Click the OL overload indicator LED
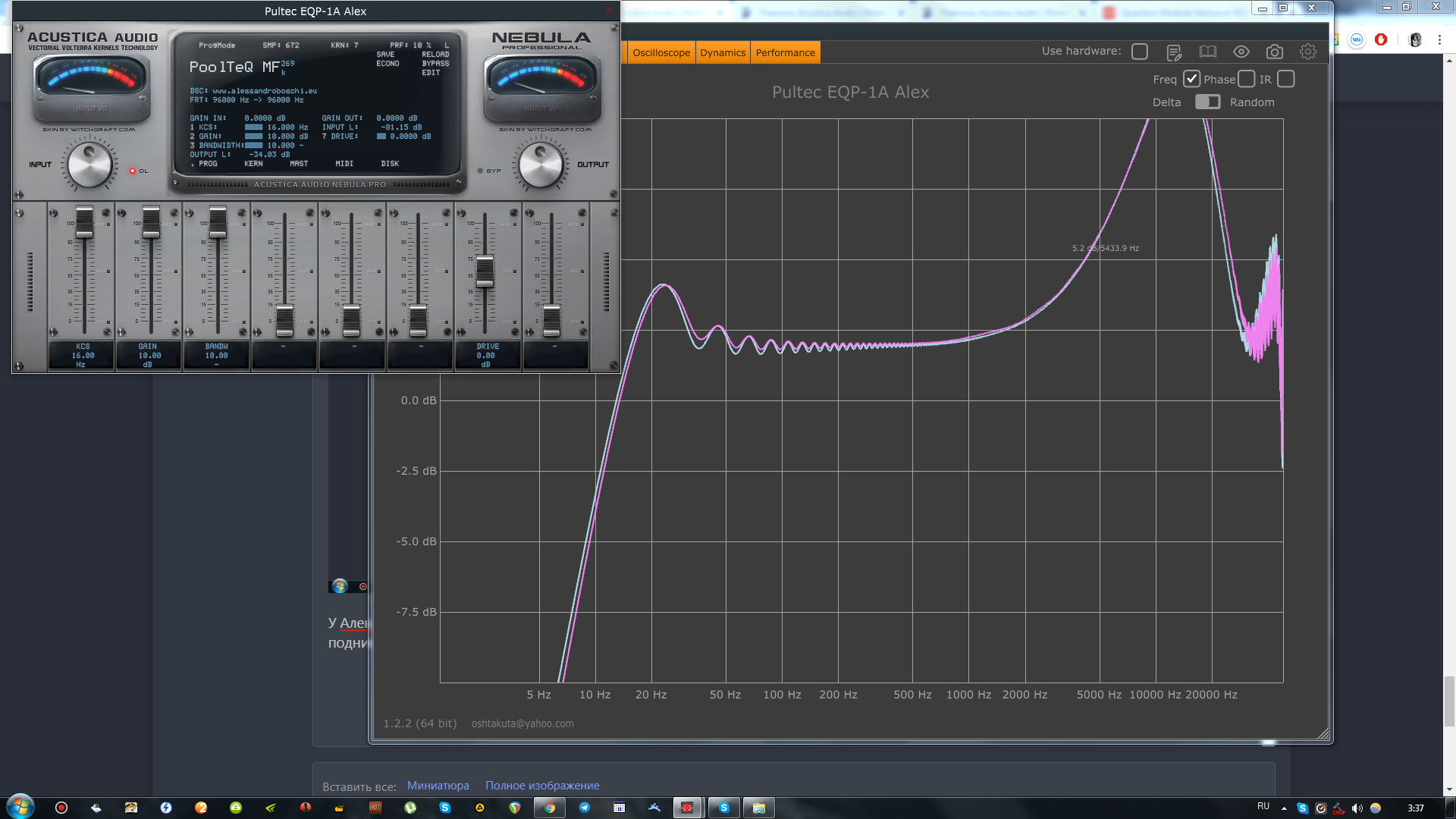Viewport: 1456px width, 819px height. [x=132, y=171]
